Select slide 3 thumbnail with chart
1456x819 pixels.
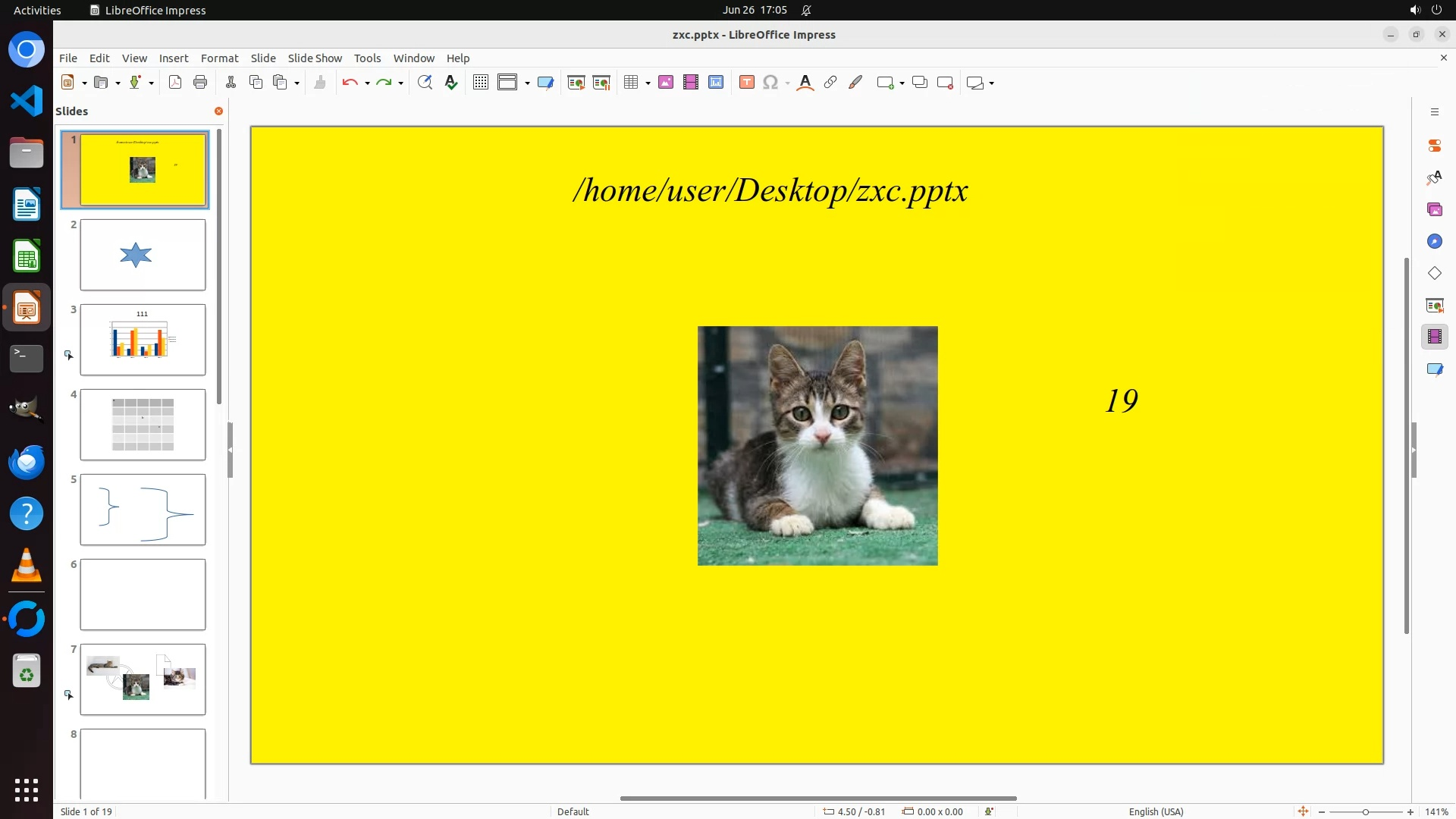(143, 340)
